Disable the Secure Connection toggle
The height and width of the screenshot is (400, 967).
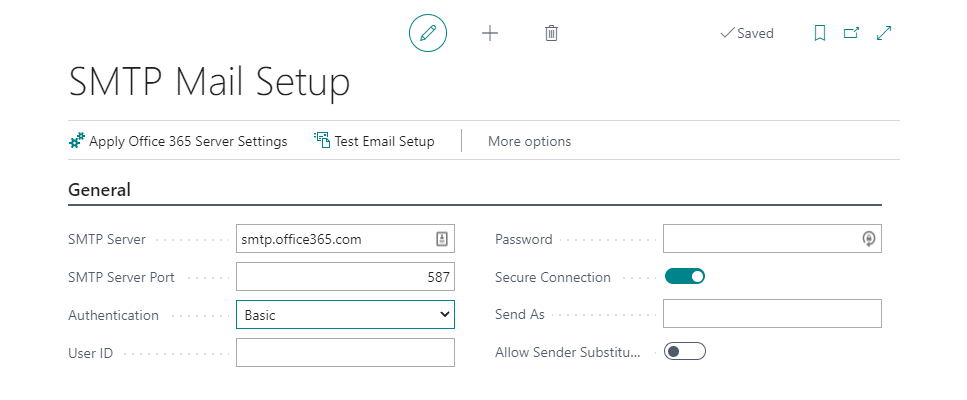(685, 277)
